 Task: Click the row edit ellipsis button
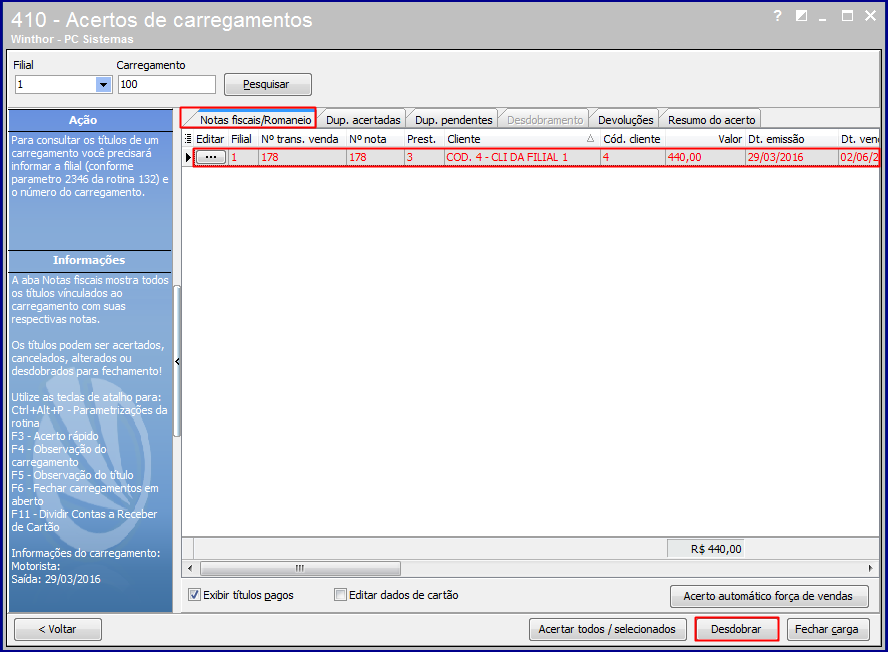tap(211, 157)
